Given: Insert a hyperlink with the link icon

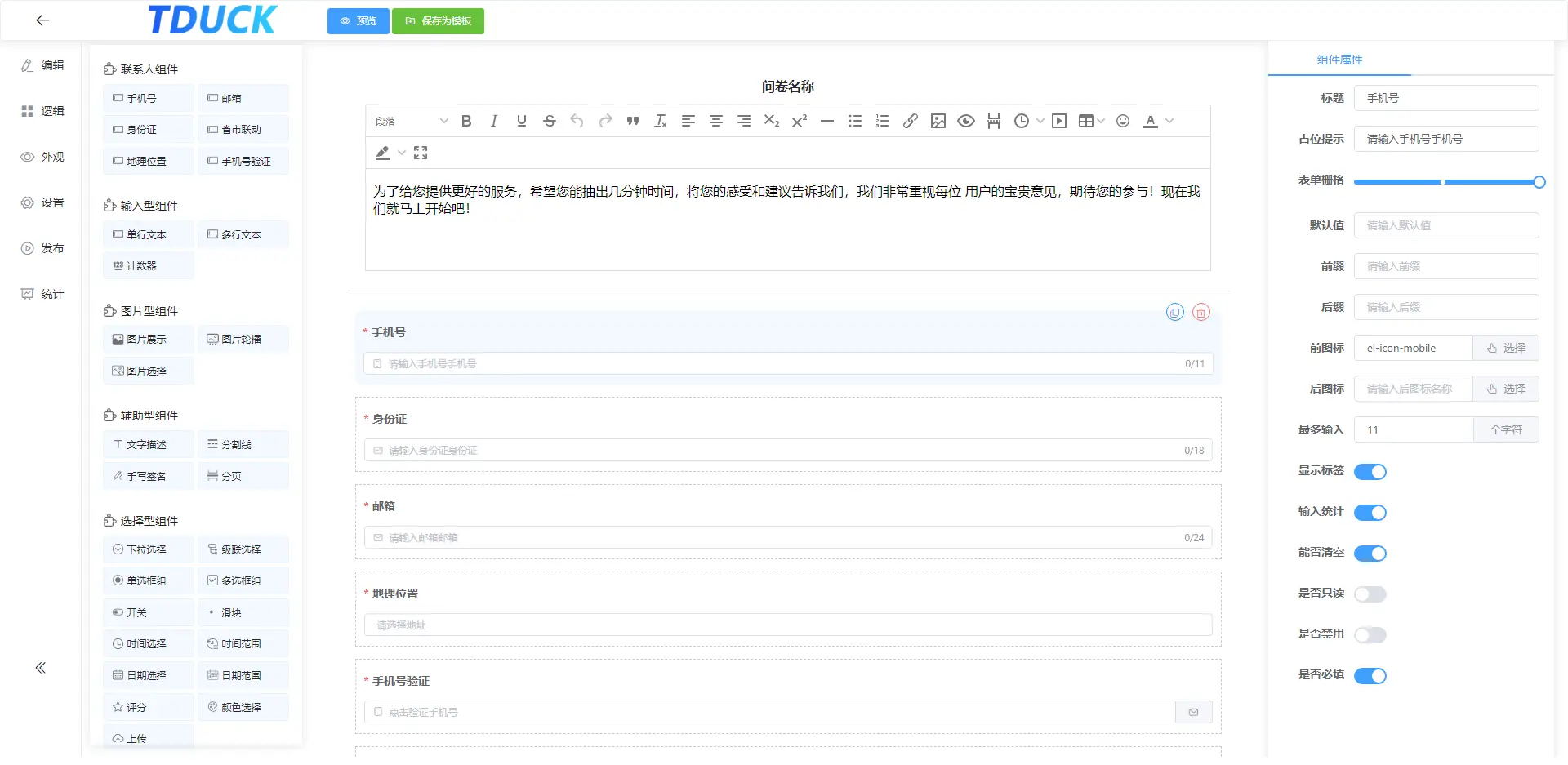Looking at the screenshot, I should pos(911,121).
